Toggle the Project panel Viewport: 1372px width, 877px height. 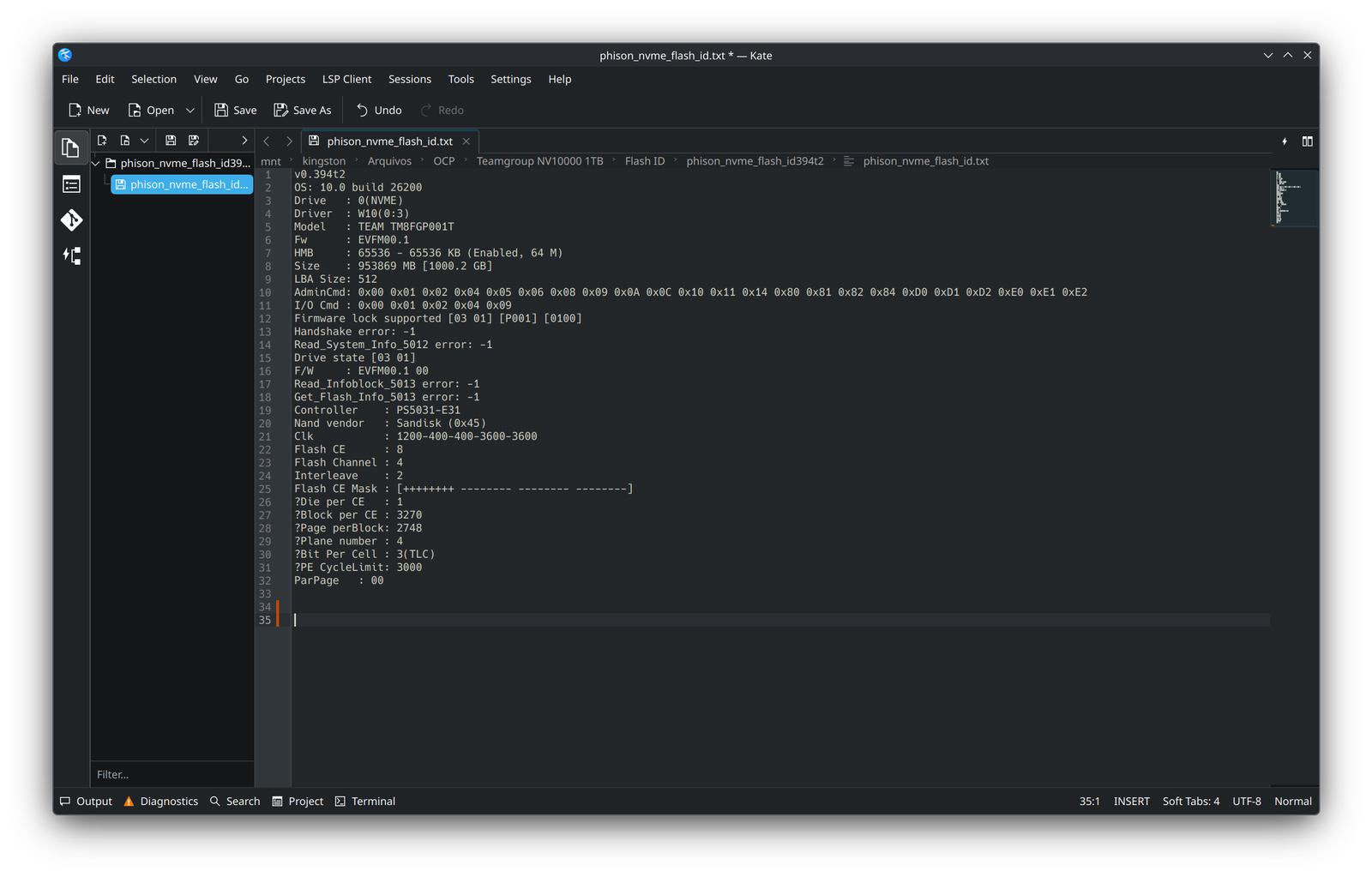tap(298, 802)
